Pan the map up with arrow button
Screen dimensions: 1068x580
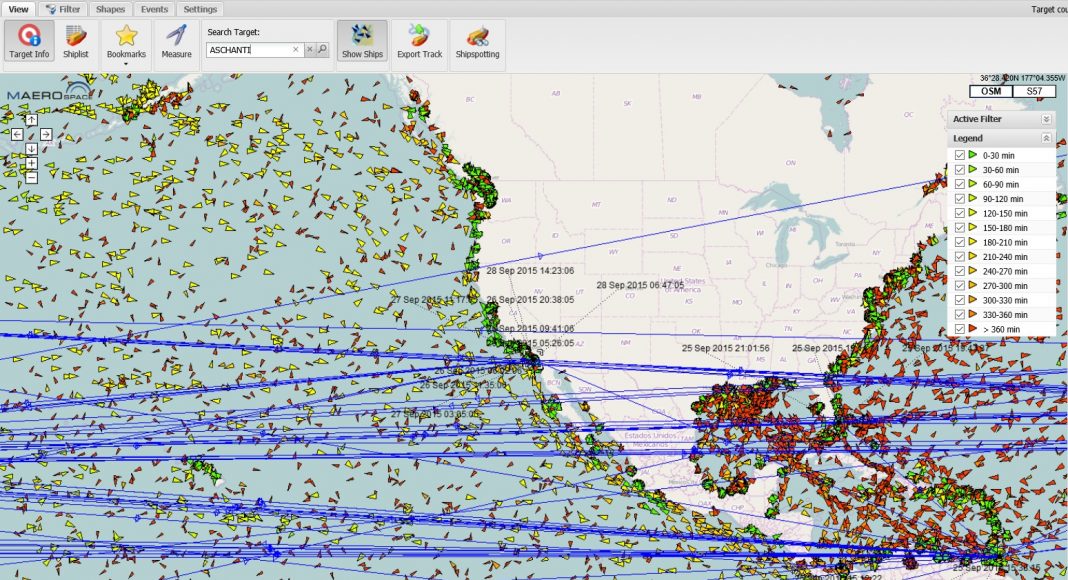coord(32,120)
